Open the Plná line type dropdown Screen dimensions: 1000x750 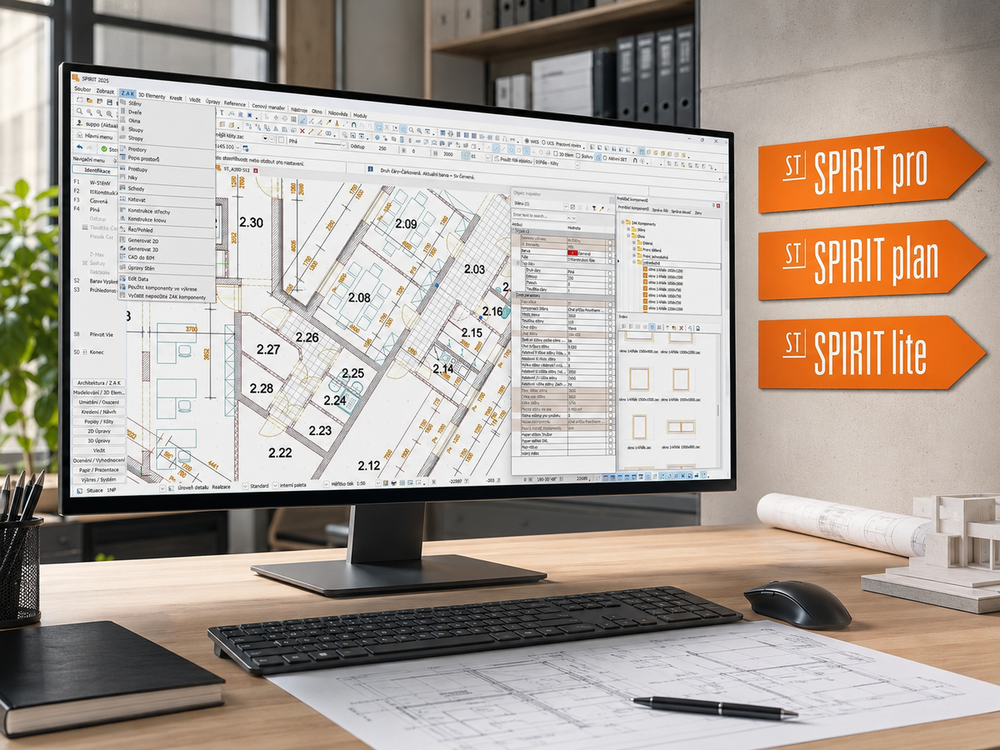344,145
